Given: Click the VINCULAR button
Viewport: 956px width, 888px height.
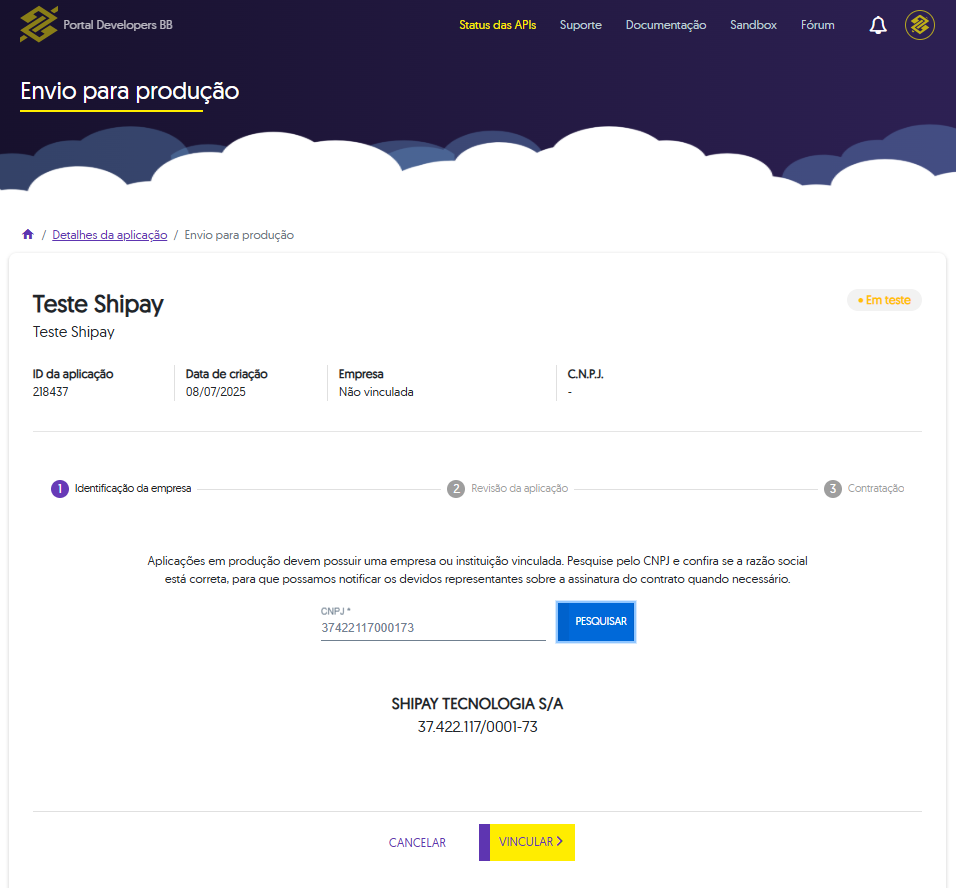Looking at the screenshot, I should point(527,842).
